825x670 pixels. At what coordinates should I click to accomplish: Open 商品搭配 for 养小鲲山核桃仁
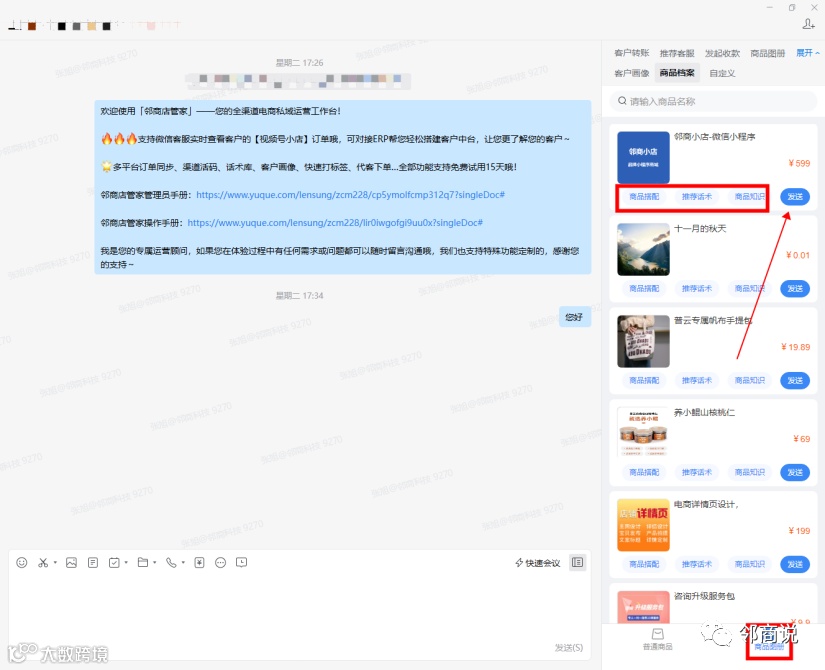pyautogui.click(x=644, y=472)
